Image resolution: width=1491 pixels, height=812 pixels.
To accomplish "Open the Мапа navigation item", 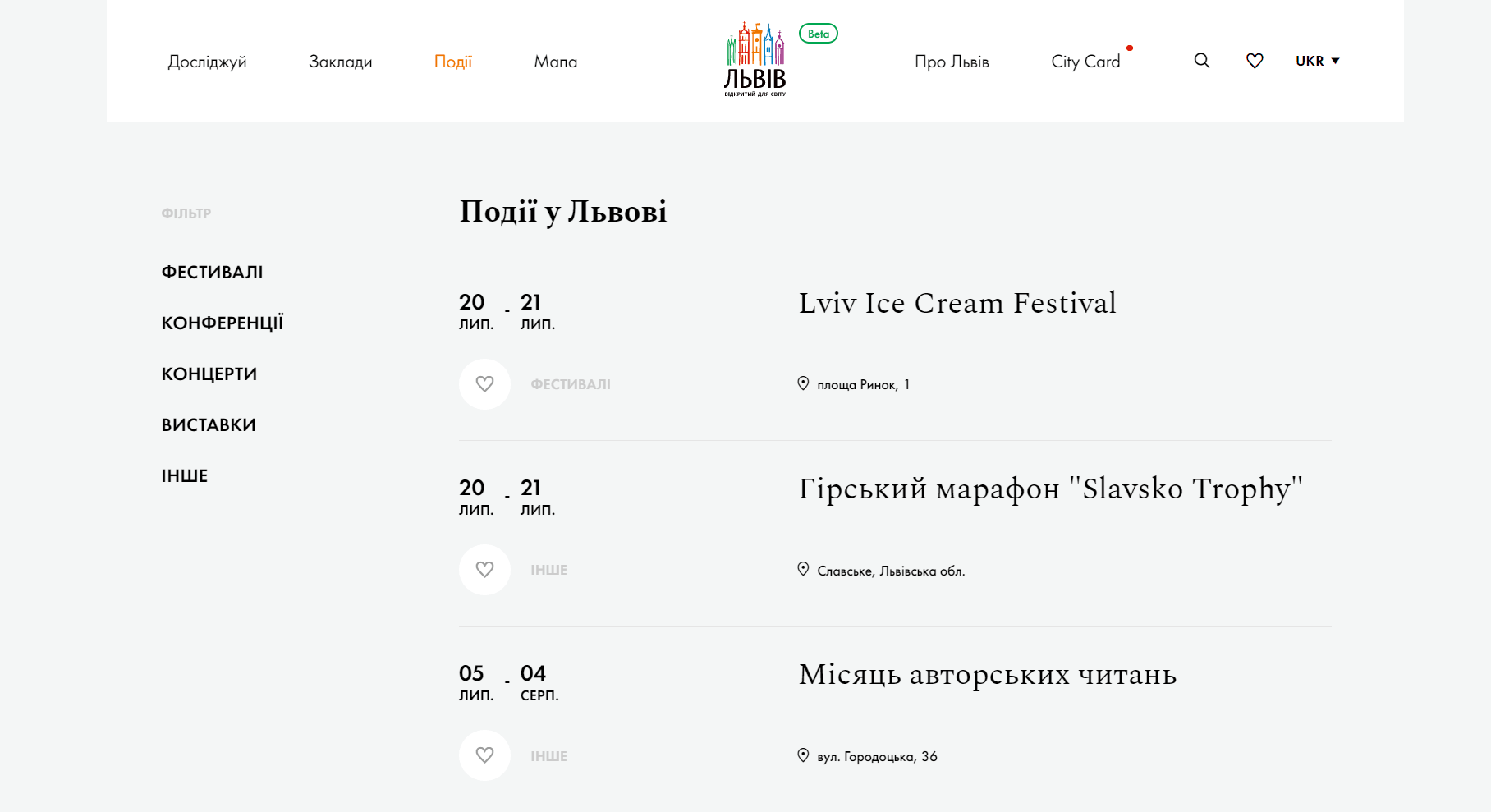I will coord(555,62).
